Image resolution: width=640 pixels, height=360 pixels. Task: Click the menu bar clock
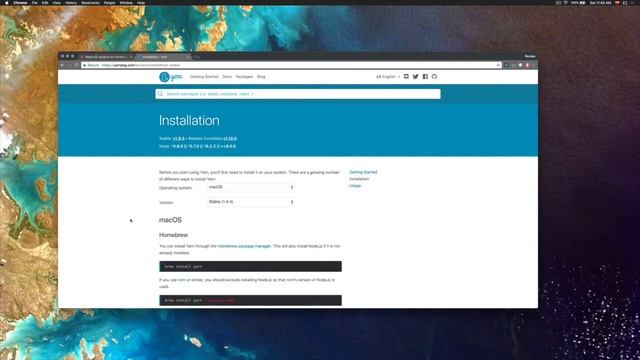pos(600,2)
